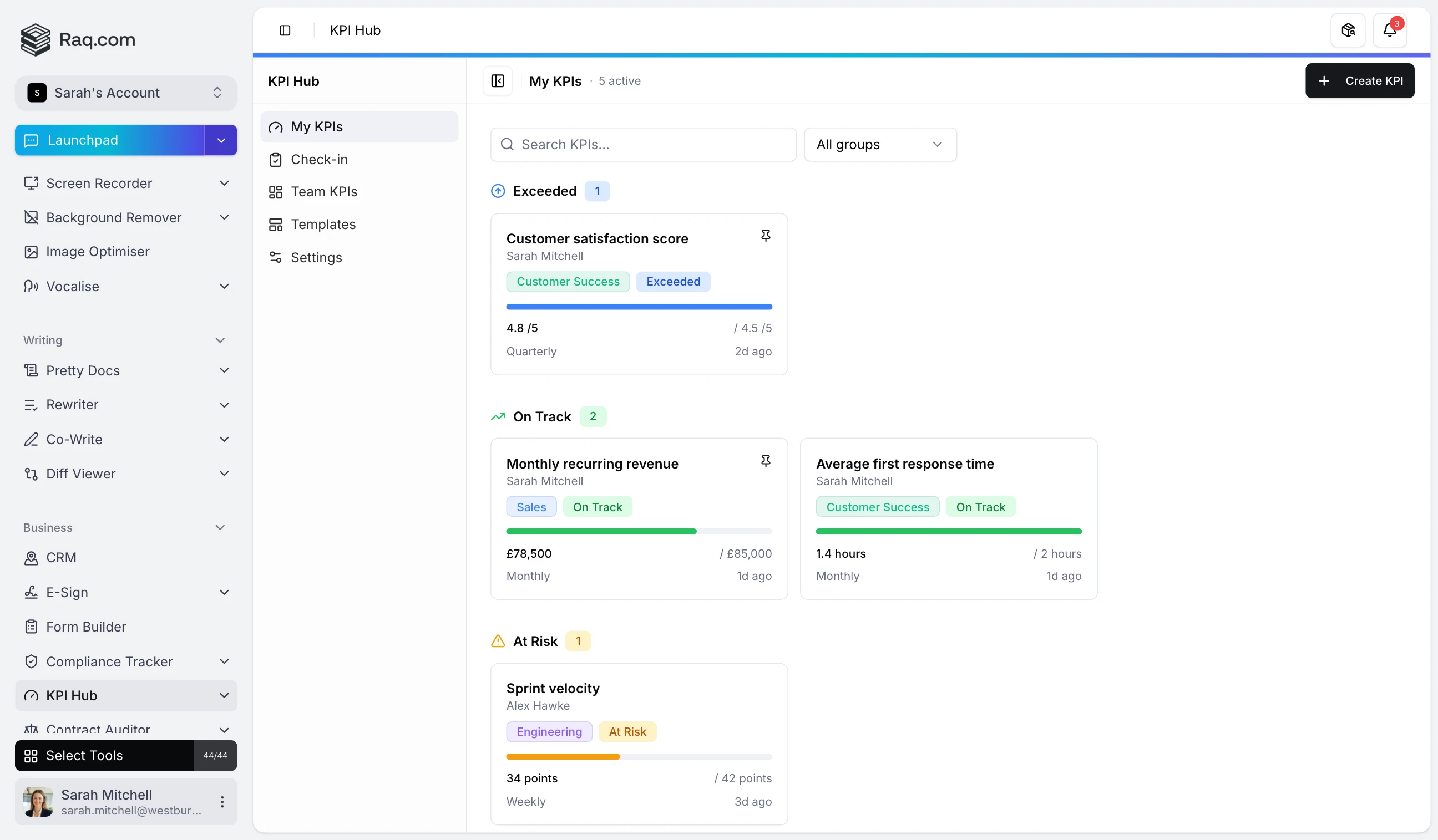Click the Search KPIs input field

point(642,144)
